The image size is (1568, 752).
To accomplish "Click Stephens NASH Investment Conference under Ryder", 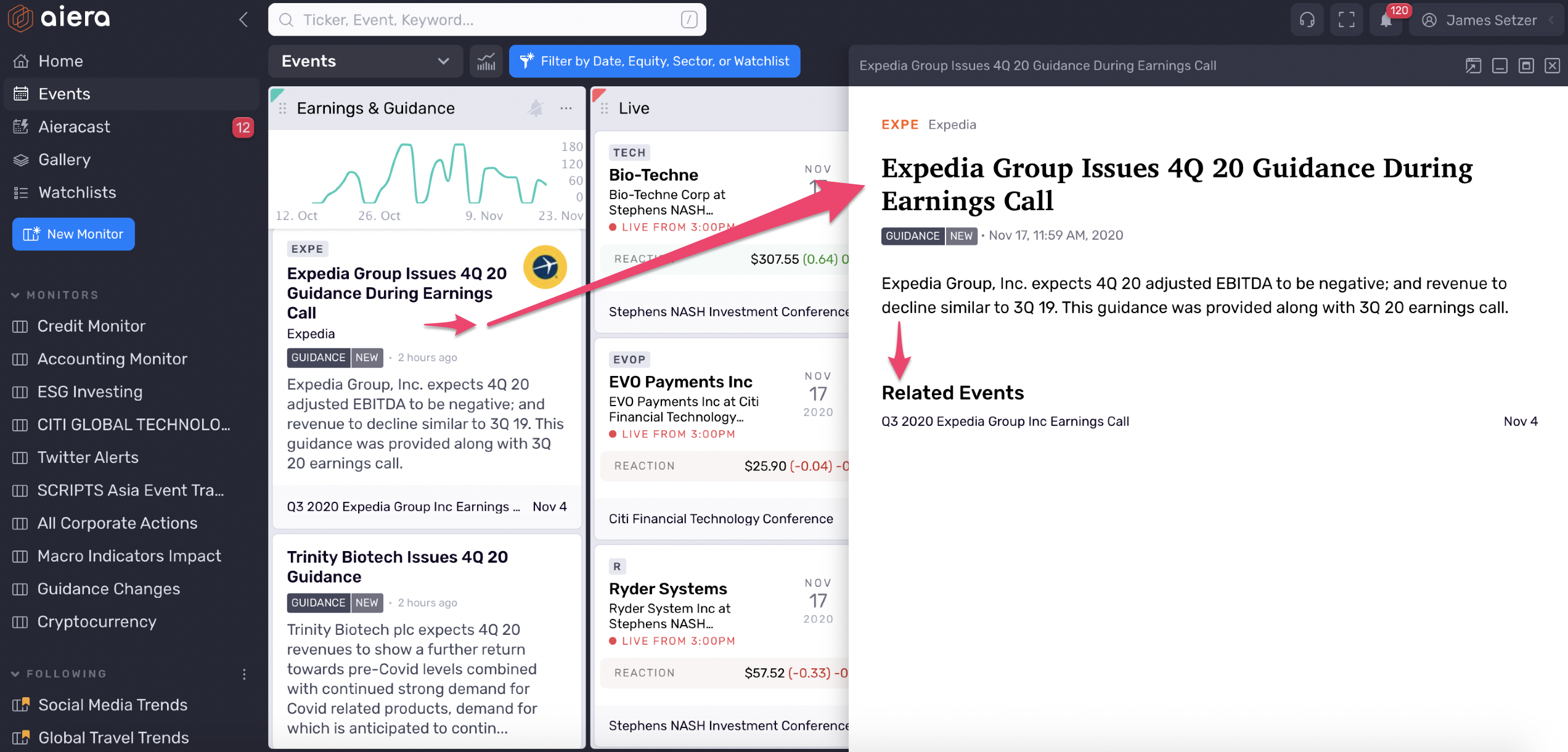I will click(729, 726).
